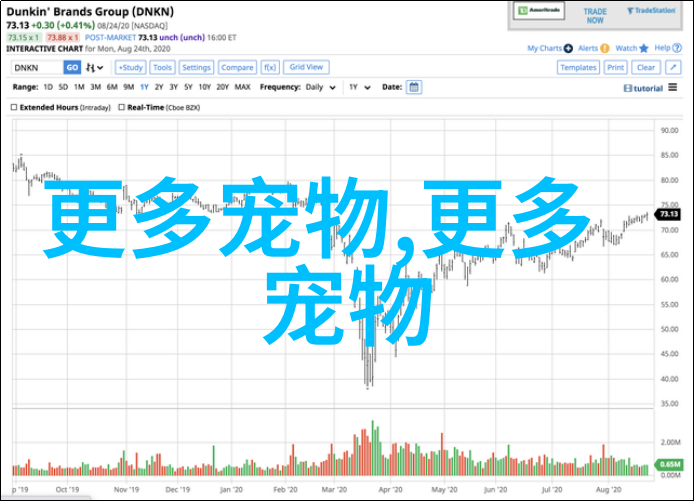The width and height of the screenshot is (695, 502).
Task: Click the tutorial video icon
Action: pos(627,88)
